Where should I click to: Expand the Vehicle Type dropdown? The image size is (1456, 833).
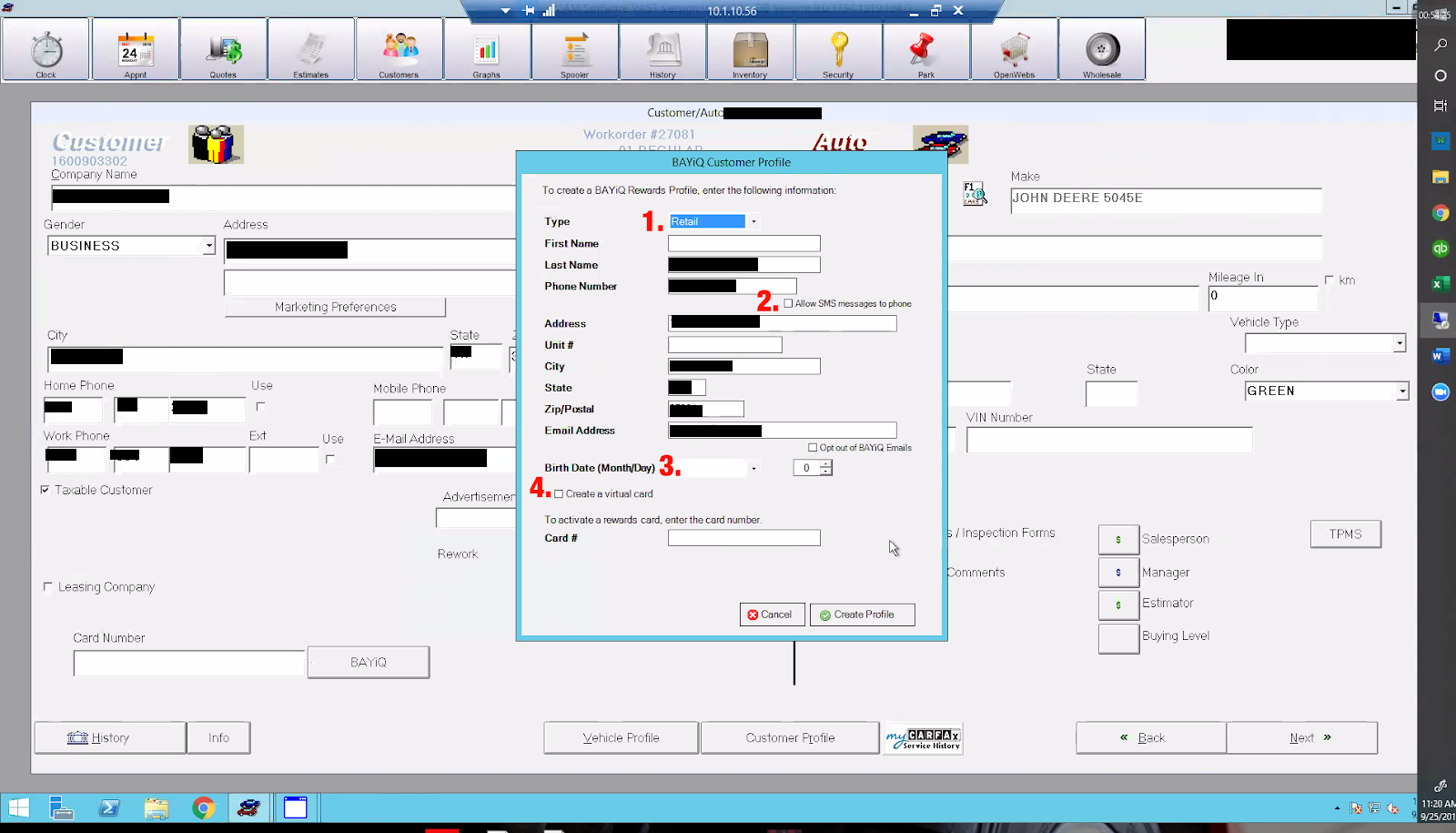point(1400,343)
